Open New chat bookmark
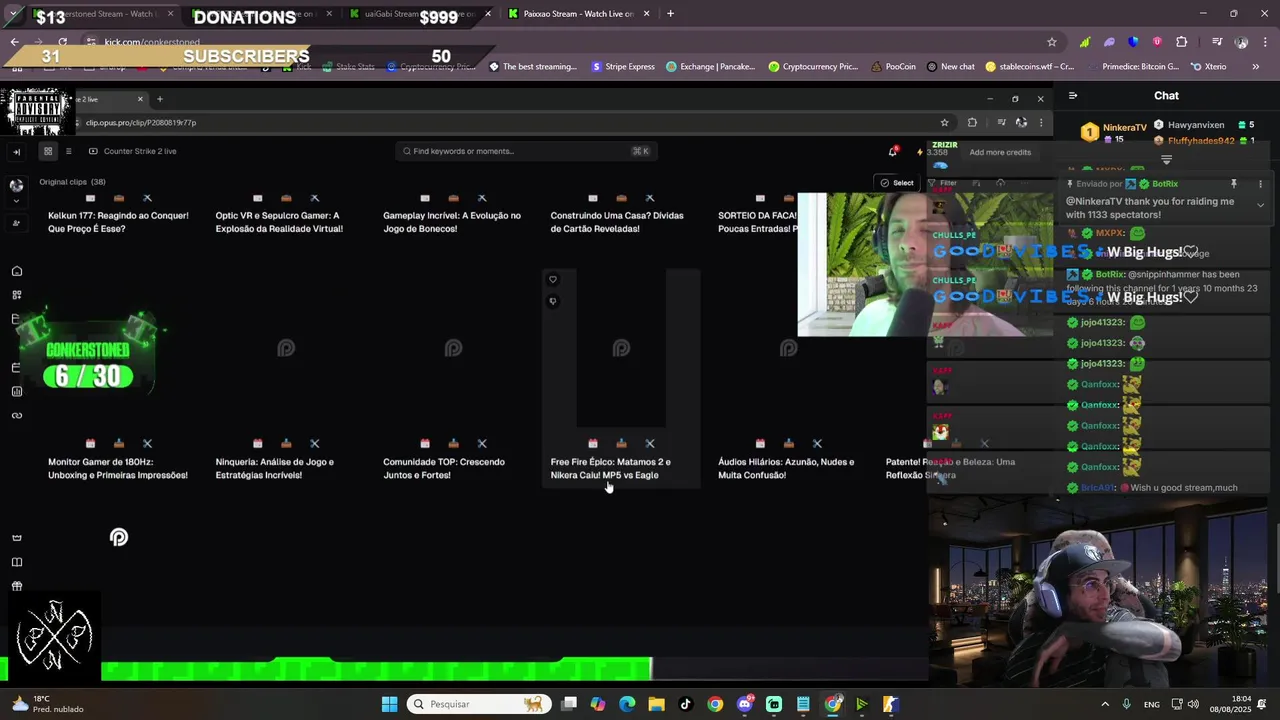The height and width of the screenshot is (720, 1280). point(950,67)
